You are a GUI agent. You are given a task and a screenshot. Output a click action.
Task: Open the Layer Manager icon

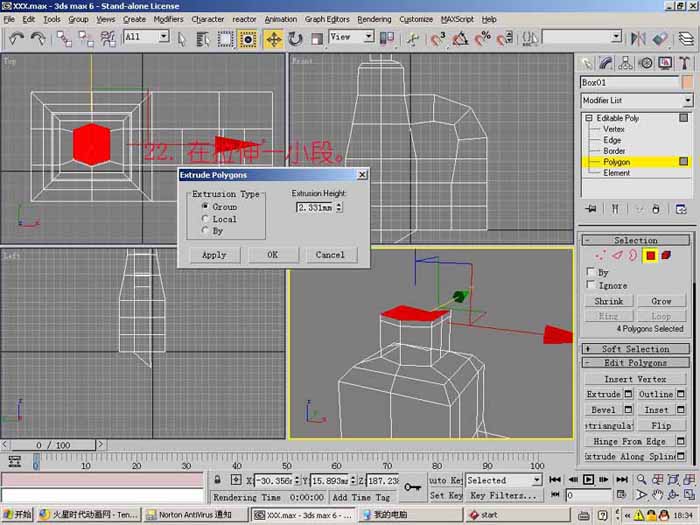click(686, 39)
